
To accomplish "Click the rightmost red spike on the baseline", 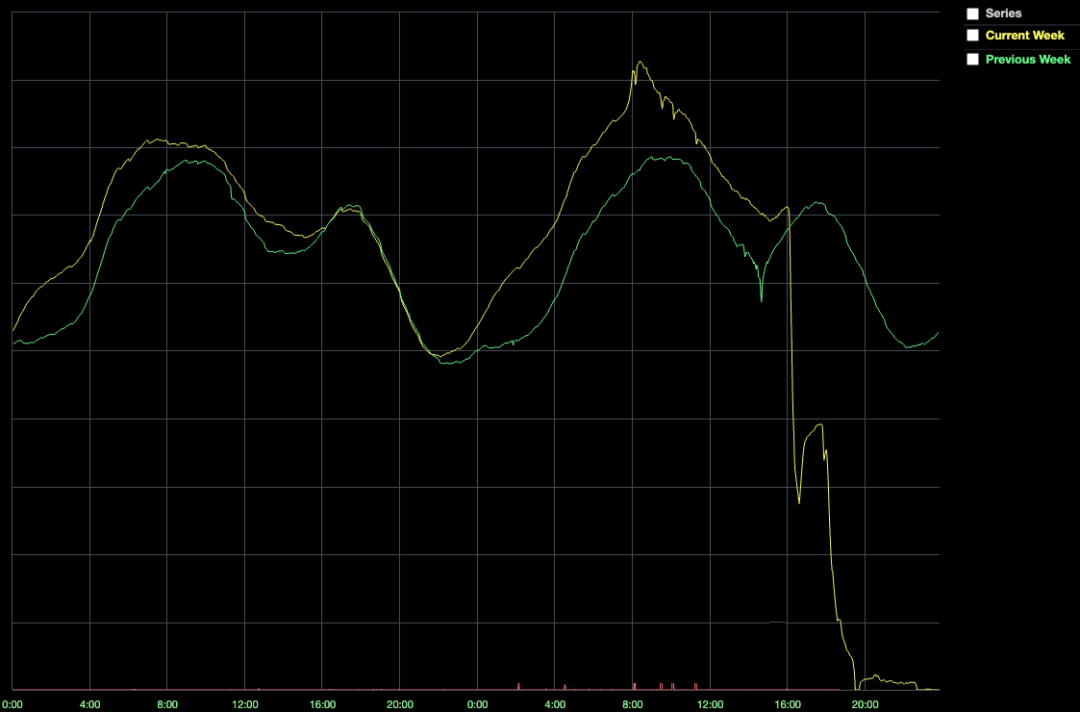I will click(695, 686).
